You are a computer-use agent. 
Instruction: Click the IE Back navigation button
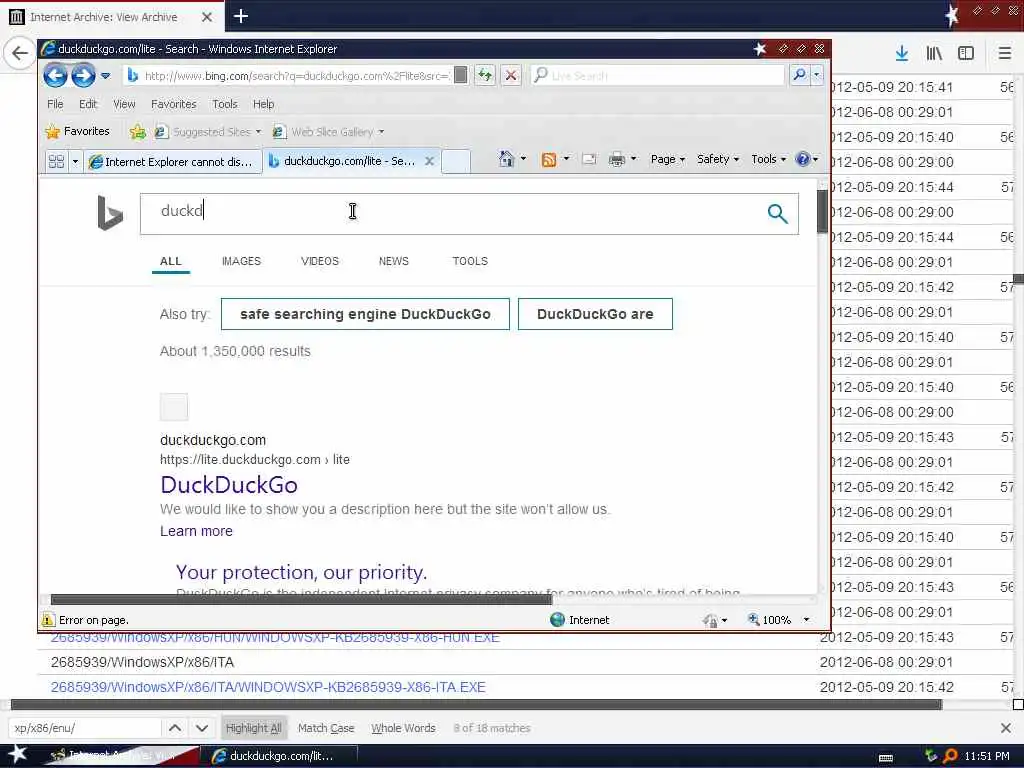(x=56, y=76)
